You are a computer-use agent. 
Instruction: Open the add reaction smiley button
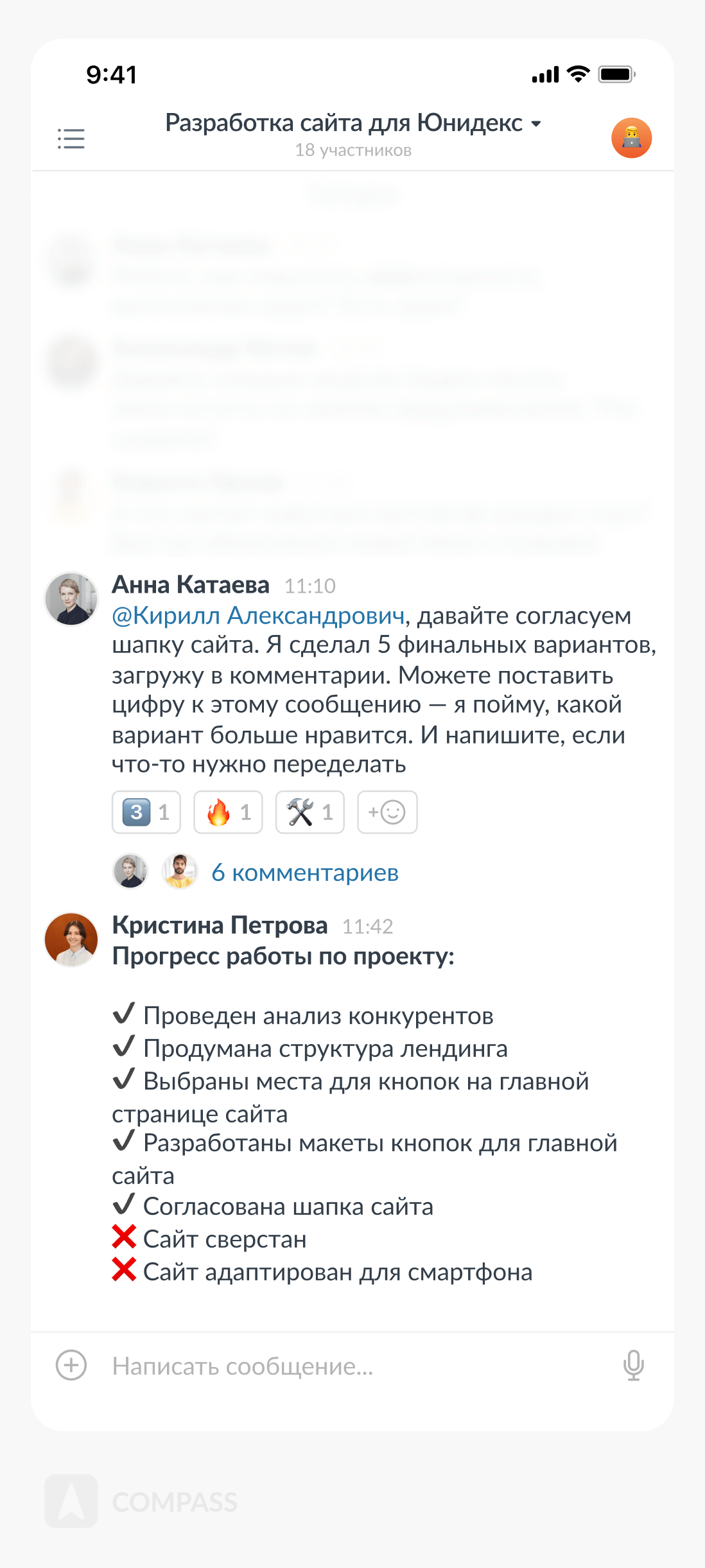tap(387, 812)
